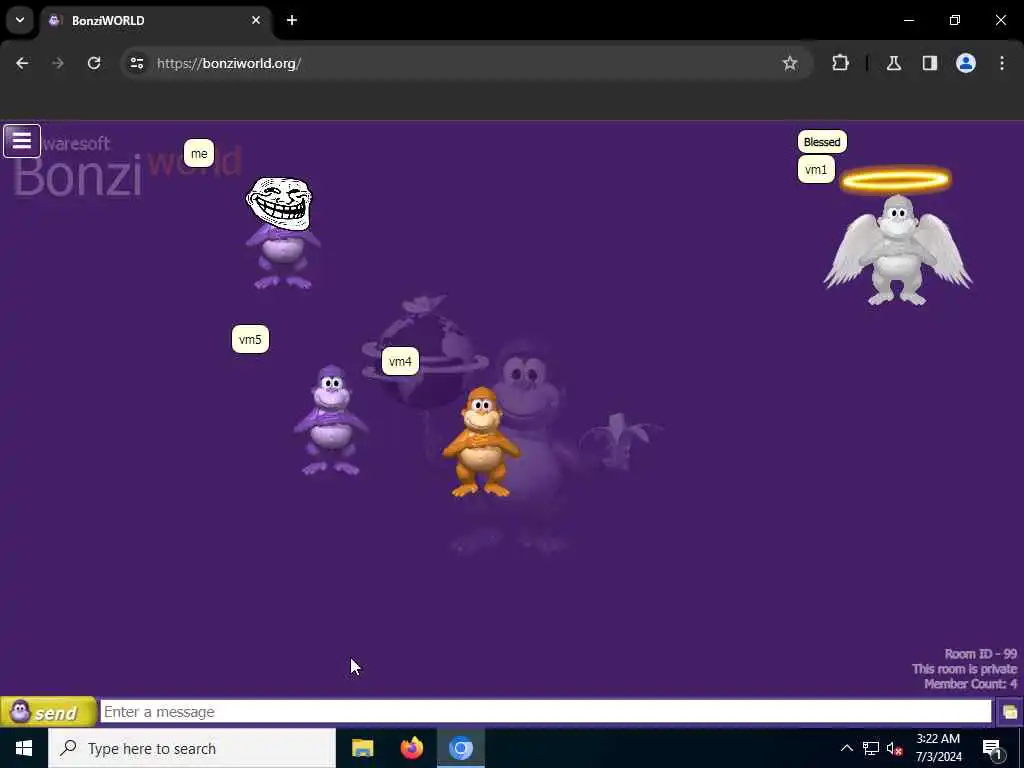The image size is (1024, 768).
Task: Click the 'Member Count: 4' text
Action: pos(970,684)
